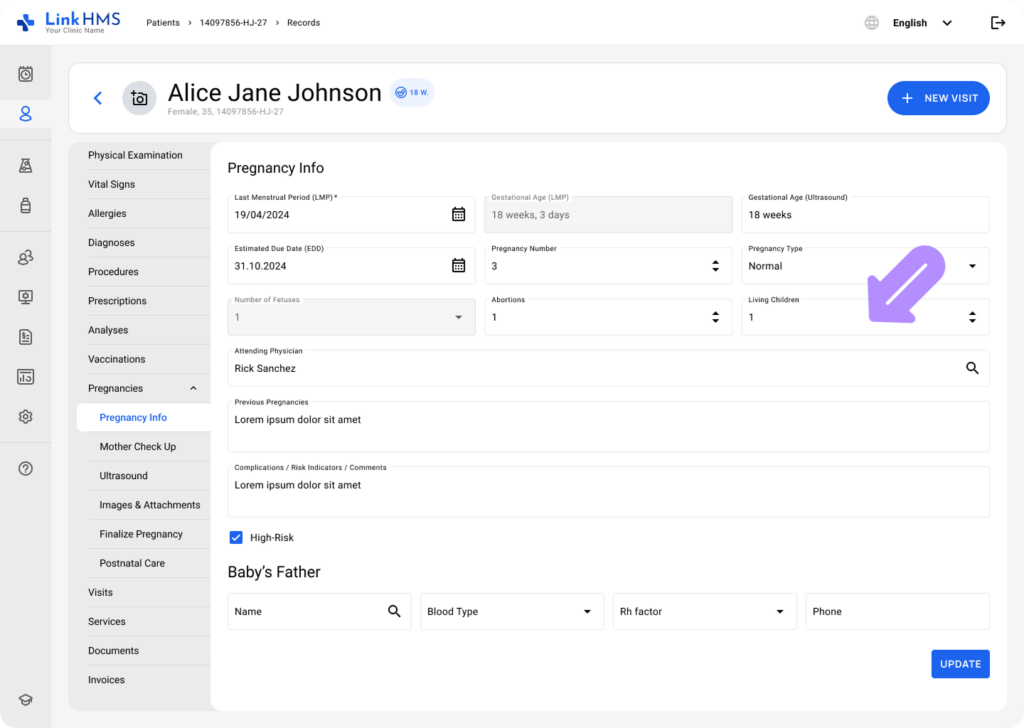Image resolution: width=1024 pixels, height=728 pixels.
Task: Toggle the High-Risk checkbox
Action: pos(236,537)
